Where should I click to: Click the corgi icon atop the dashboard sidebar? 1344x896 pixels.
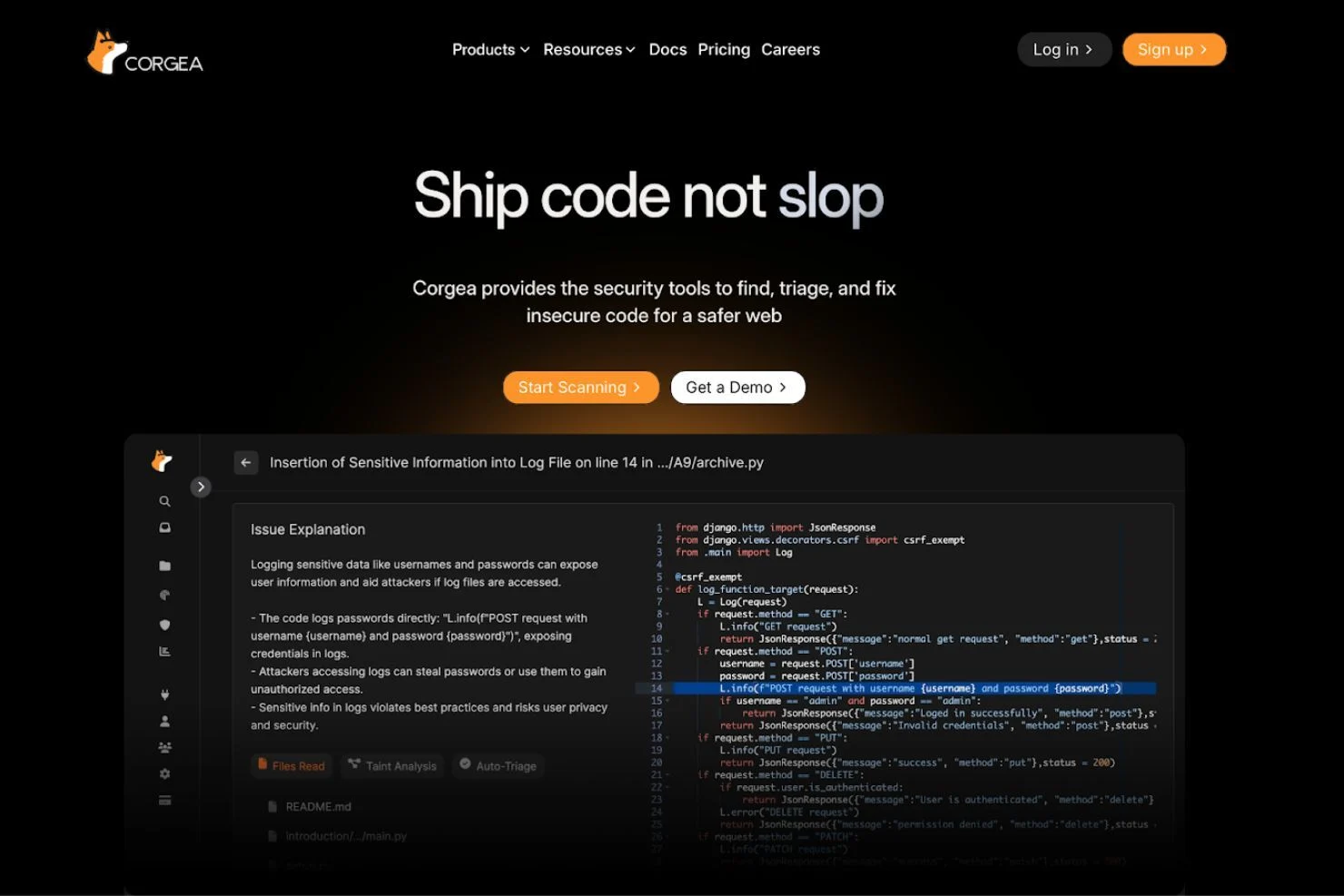[x=162, y=461]
